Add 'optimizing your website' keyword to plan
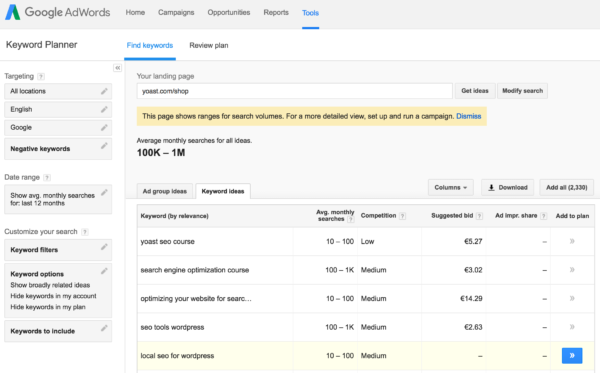This screenshot has width=600, height=373. click(572, 298)
